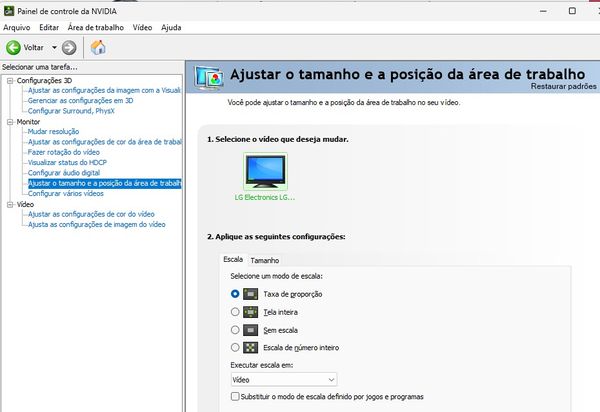Enable Substituir o modo de escala checkbox

(x=235, y=397)
